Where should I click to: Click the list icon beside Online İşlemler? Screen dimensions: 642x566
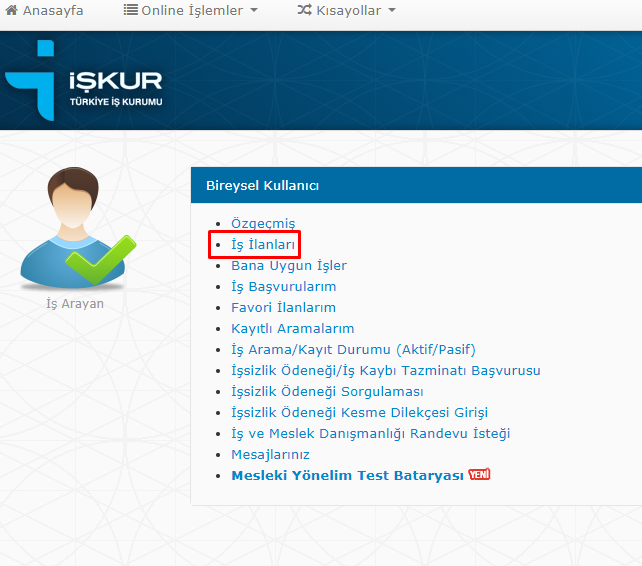(x=130, y=11)
